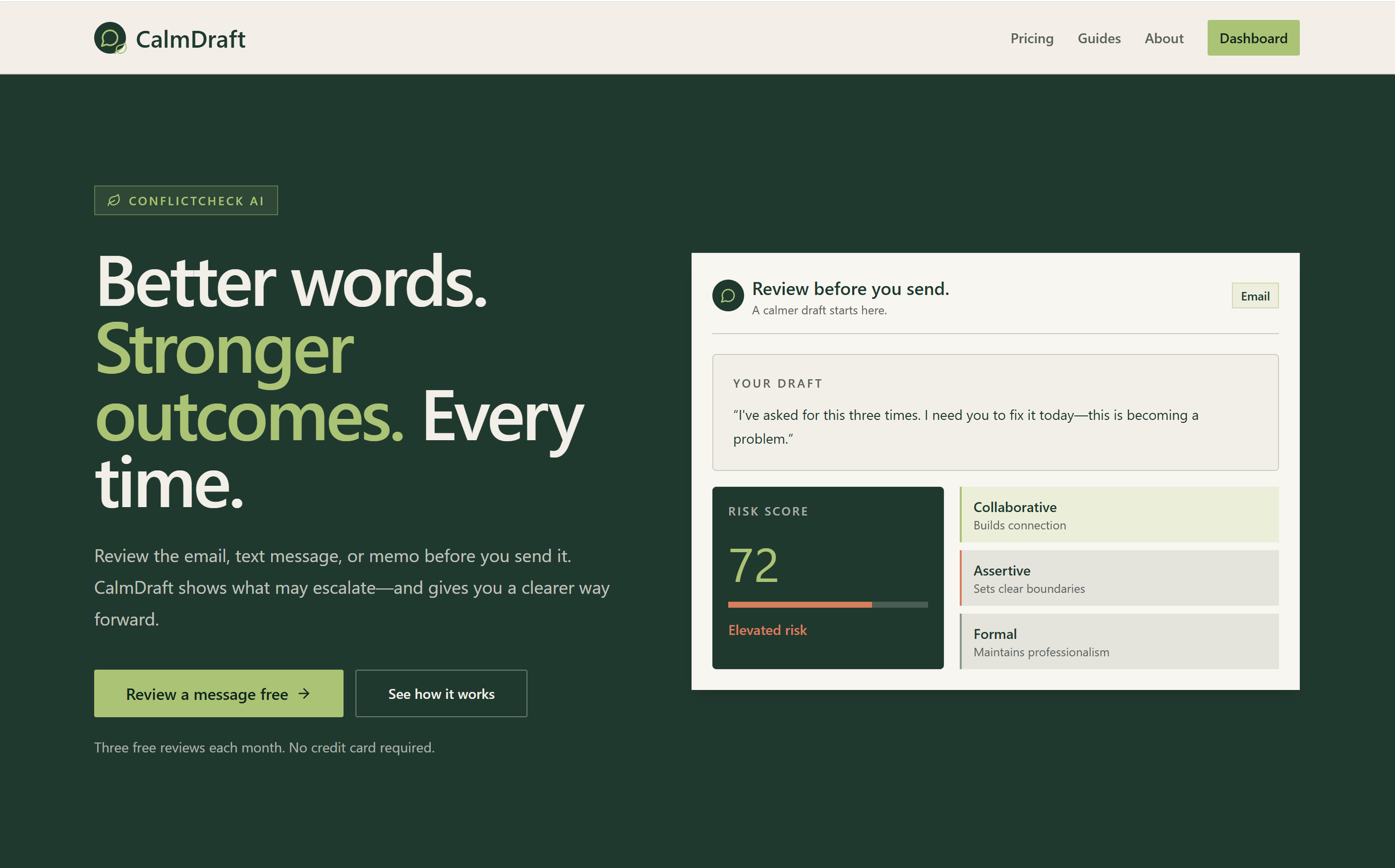Click the Risk Score progress bar
Viewport: 1395px width, 868px height.
coord(828,605)
